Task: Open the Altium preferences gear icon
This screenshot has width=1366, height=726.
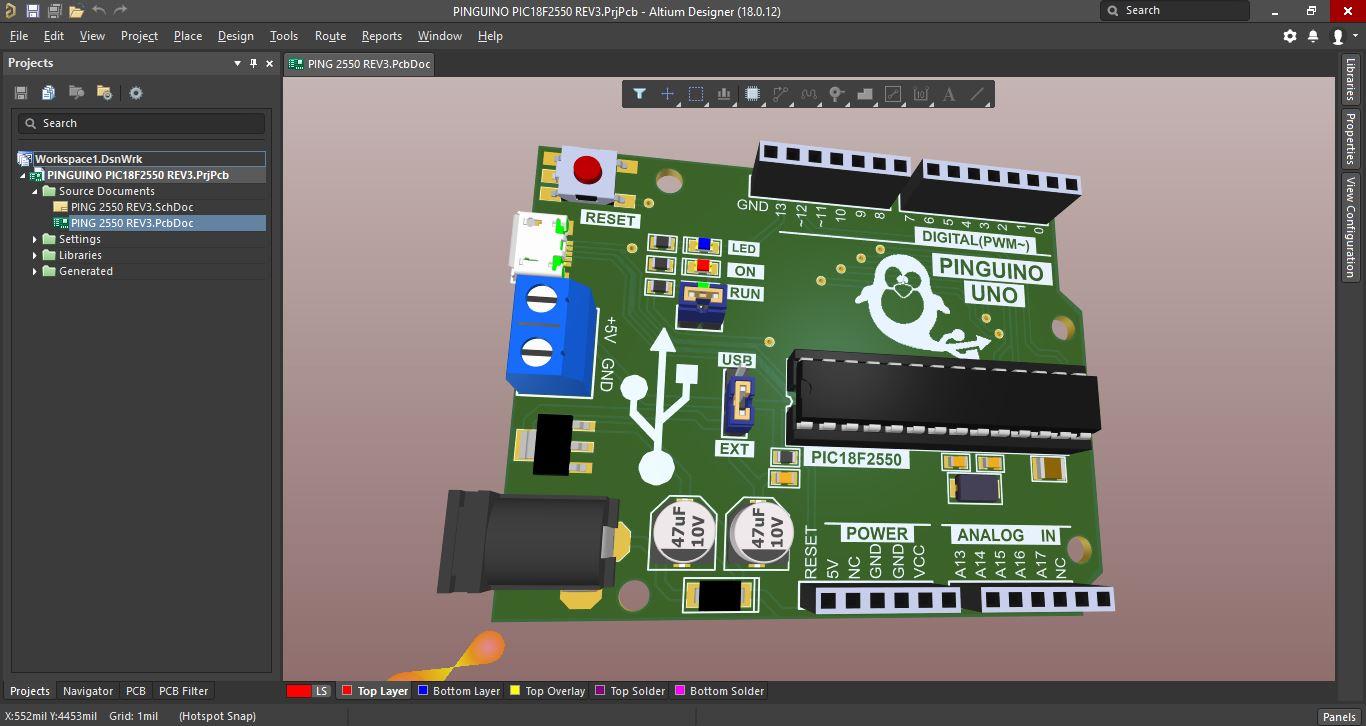Action: 1290,36
